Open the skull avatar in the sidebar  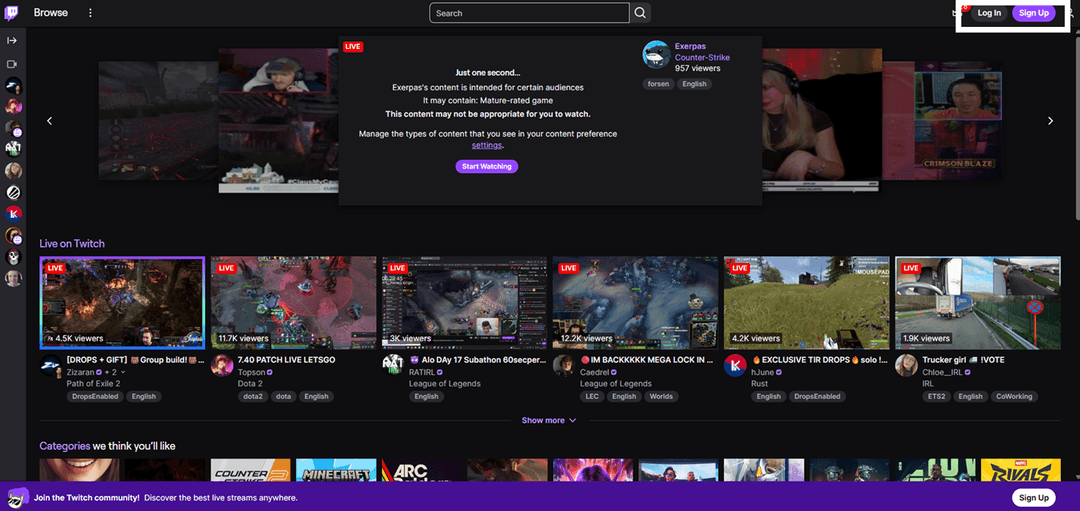(14, 256)
